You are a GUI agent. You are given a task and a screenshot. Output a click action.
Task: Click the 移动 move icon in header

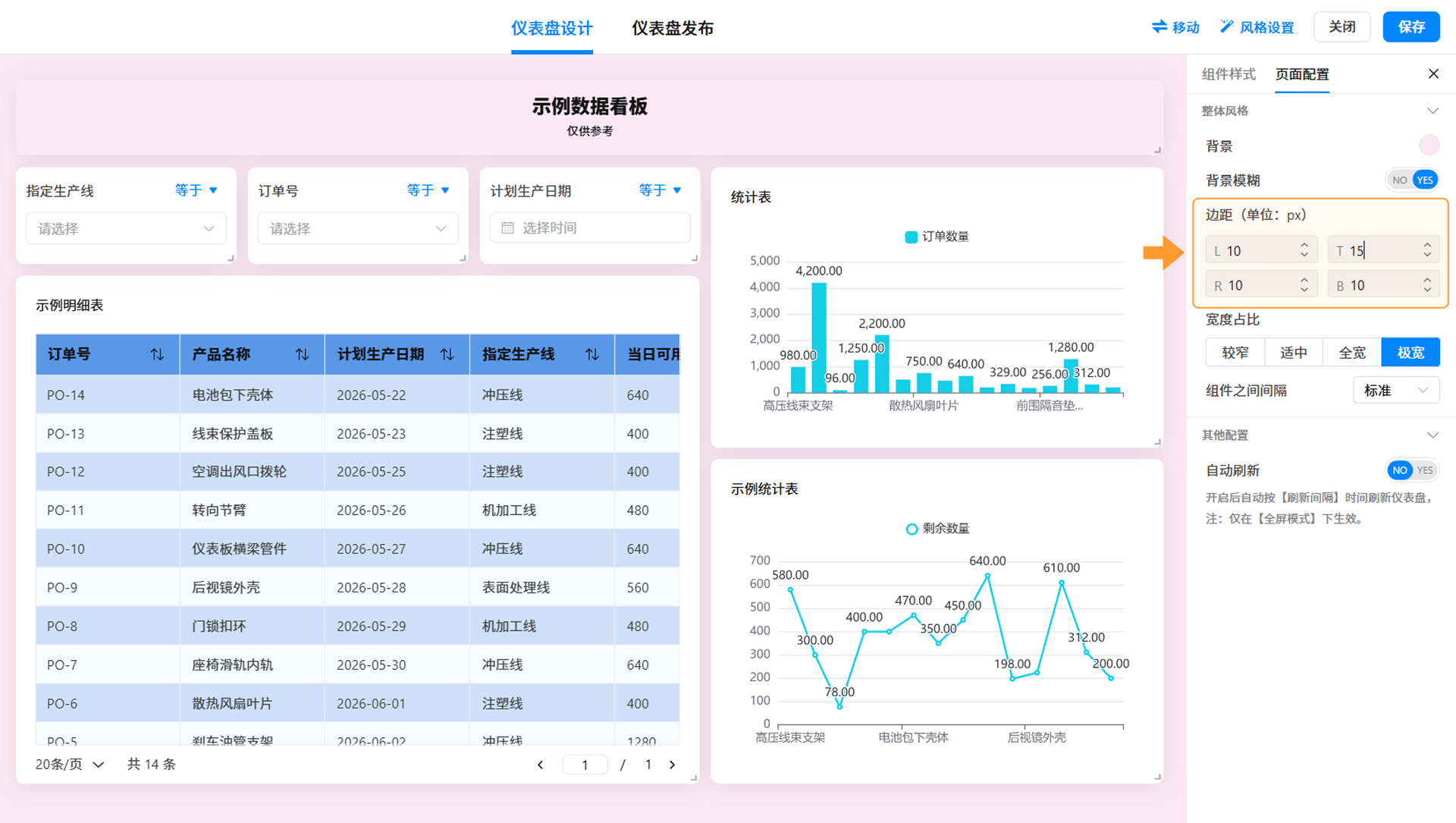coord(1159,27)
